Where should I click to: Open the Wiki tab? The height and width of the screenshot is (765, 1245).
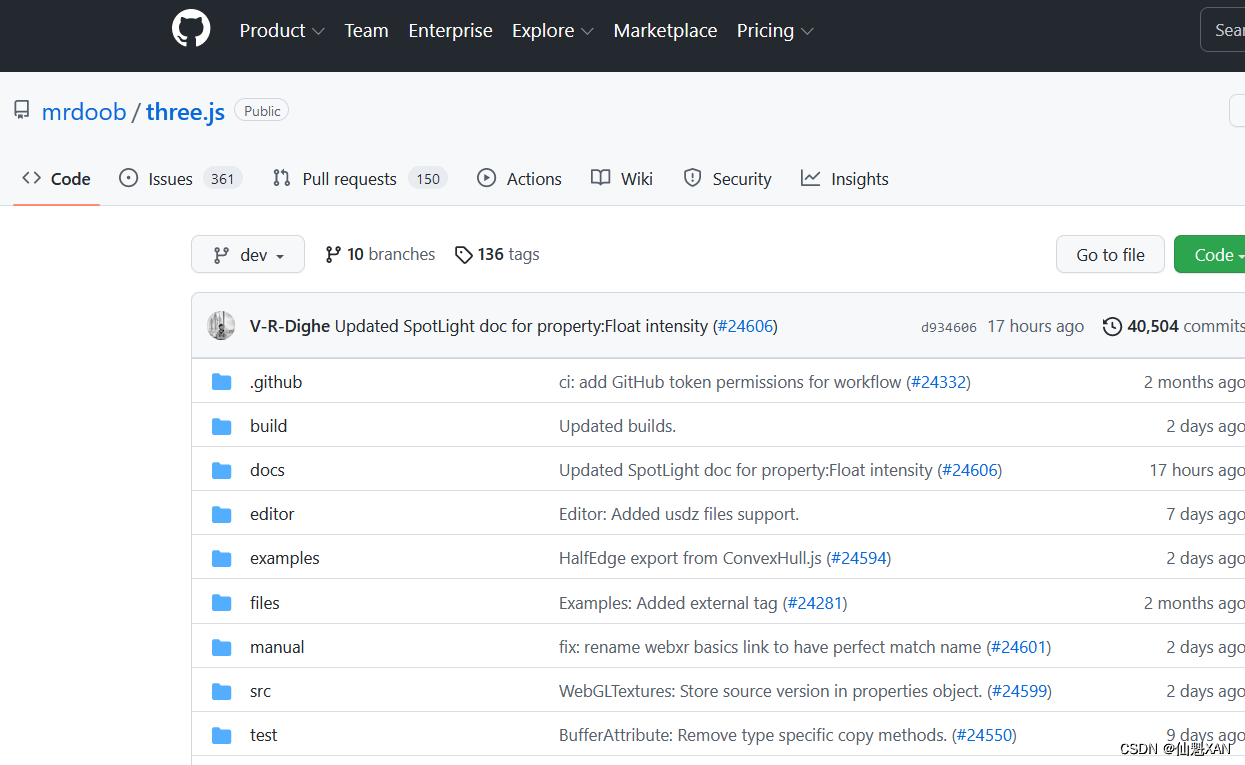pos(621,179)
